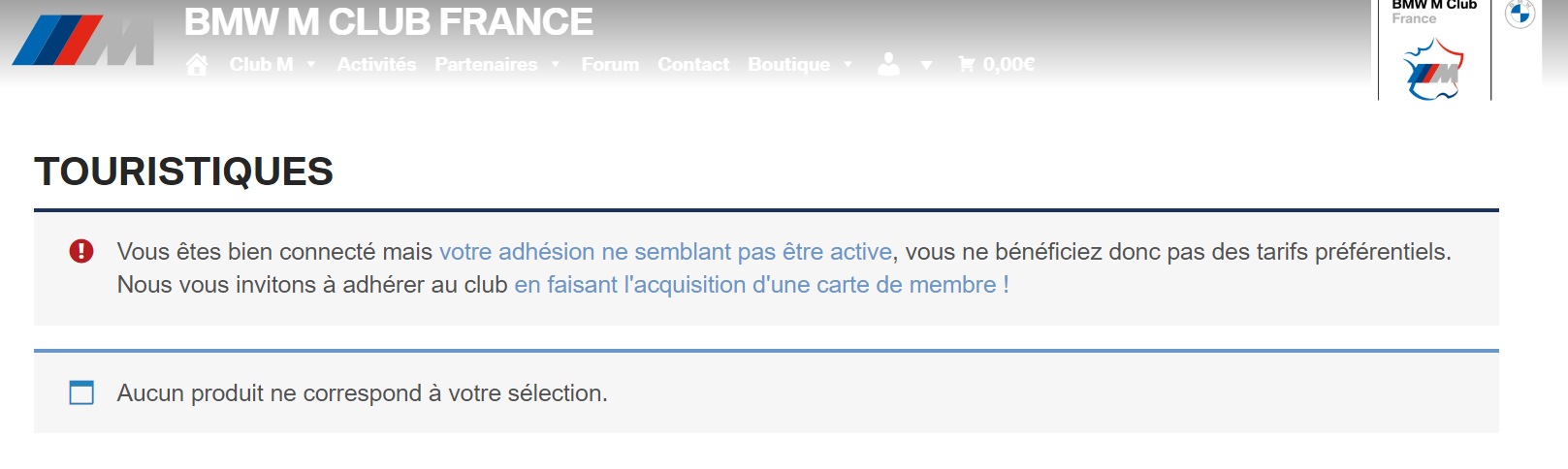Viewport: 1568px width, 469px height.
Task: Click the BMW M stripes logo
Action: tap(83, 41)
